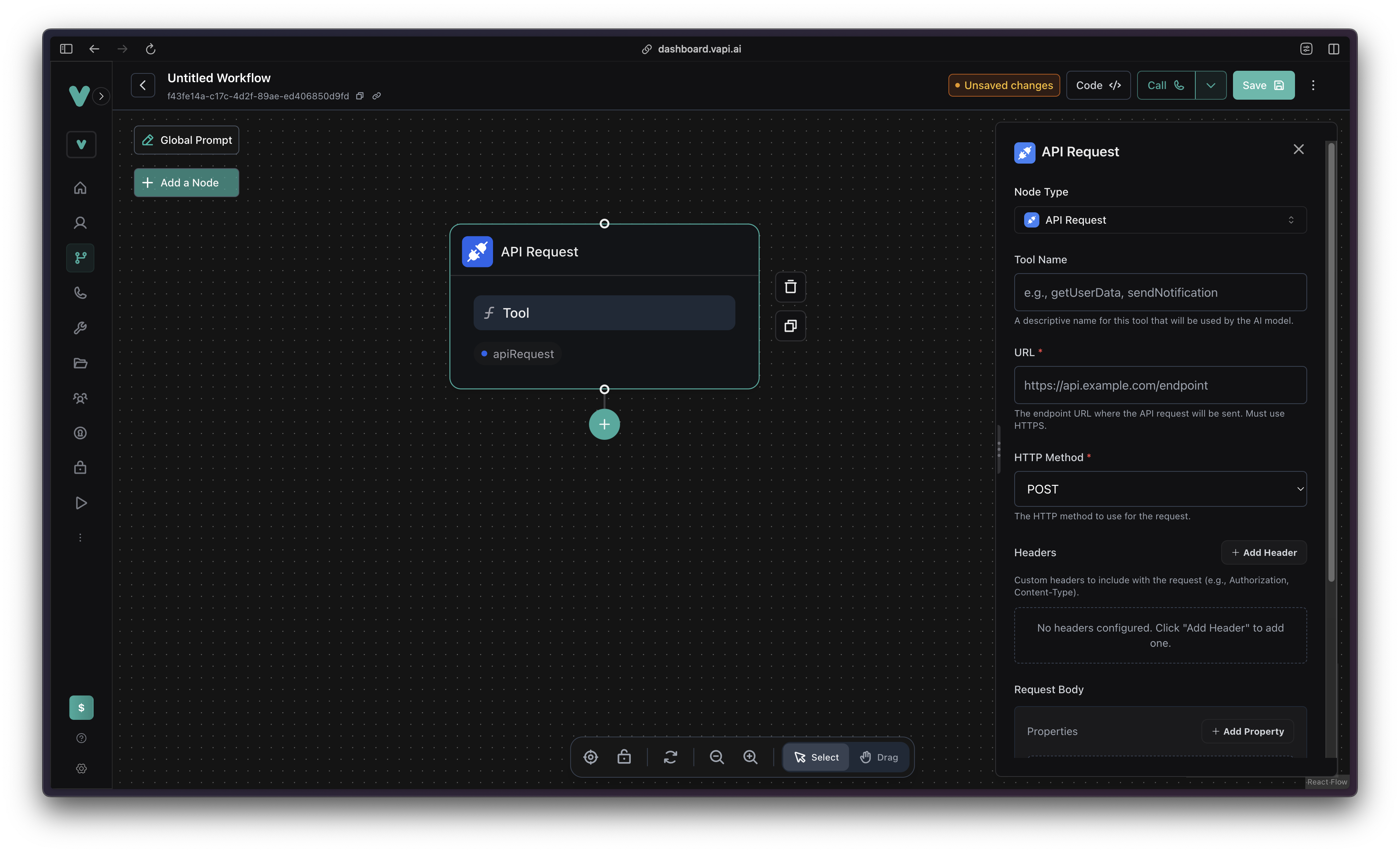Viewport: 1400px width, 853px height.
Task: Open the Node Type dropdown
Action: 1159,220
